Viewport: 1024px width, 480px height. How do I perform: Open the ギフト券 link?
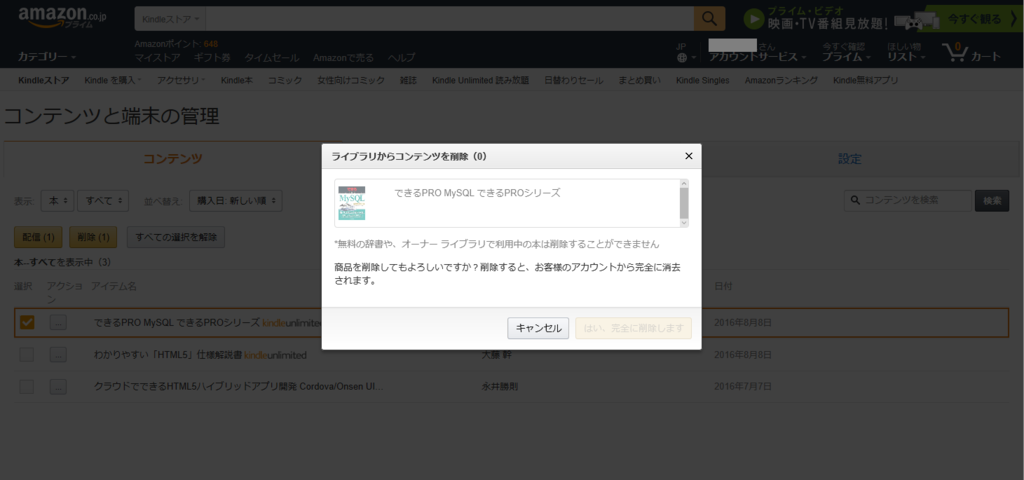[x=212, y=57]
